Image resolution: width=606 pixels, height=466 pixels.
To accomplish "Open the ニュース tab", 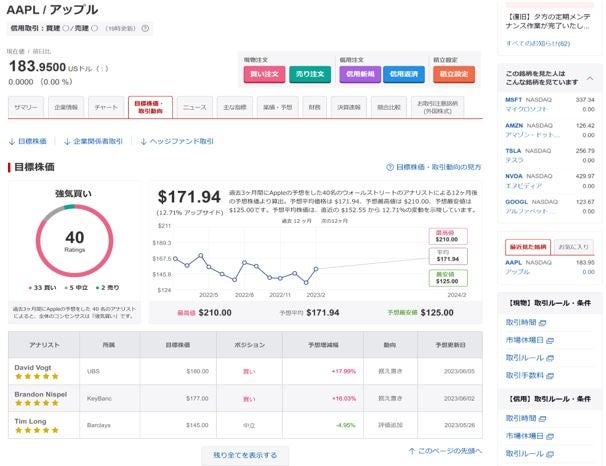I will coord(194,106).
